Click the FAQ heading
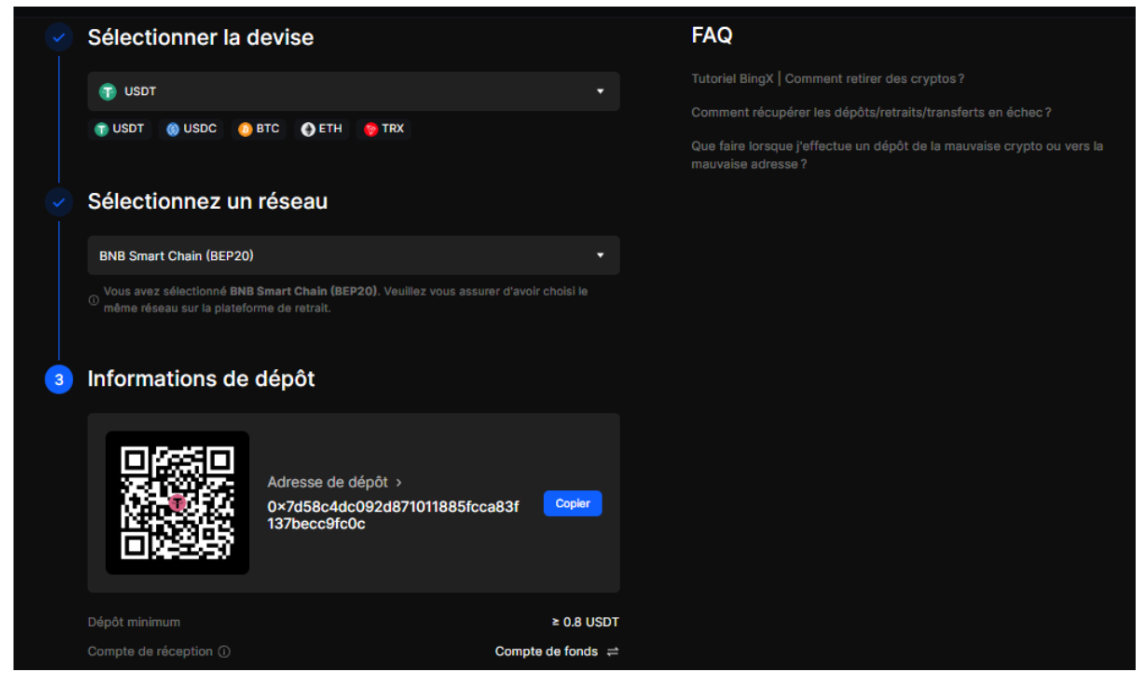This screenshot has width=1147, height=674. click(x=712, y=35)
